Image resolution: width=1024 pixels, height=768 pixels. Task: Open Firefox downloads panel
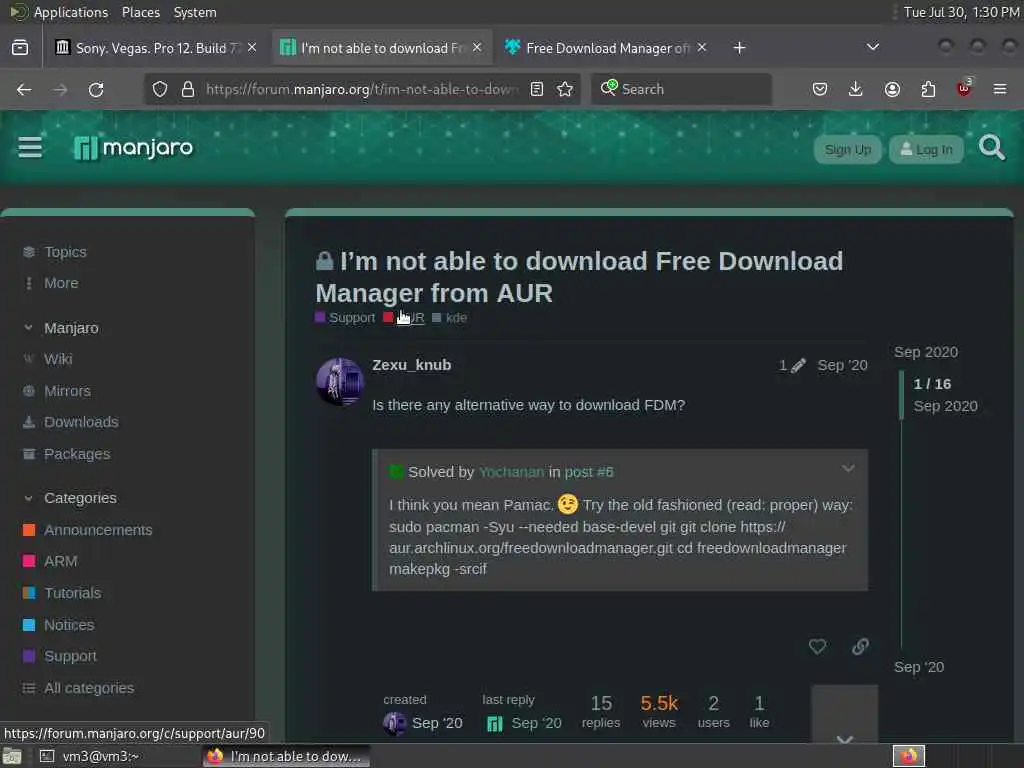point(856,89)
